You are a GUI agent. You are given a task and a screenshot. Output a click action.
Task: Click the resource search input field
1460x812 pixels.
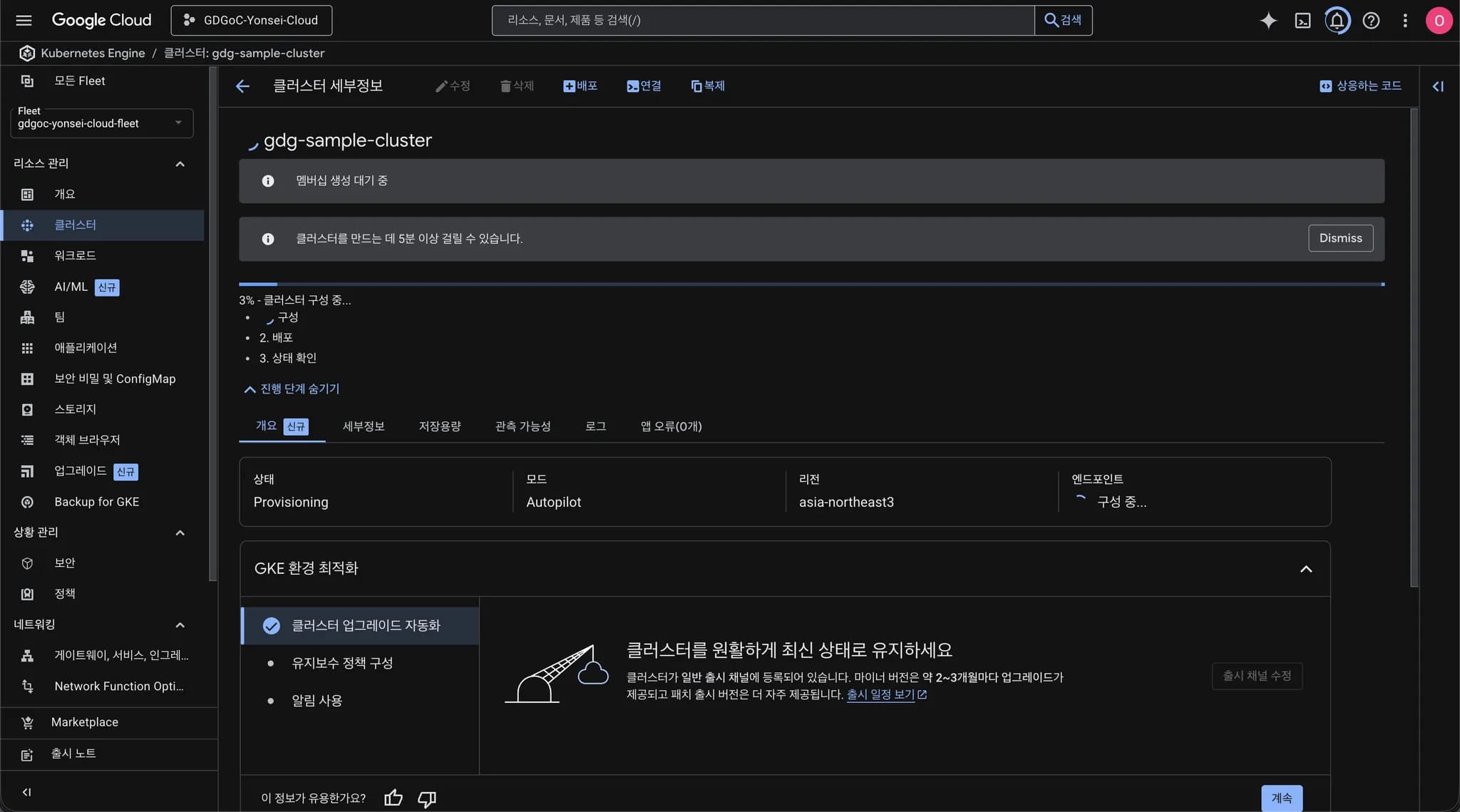(763, 20)
